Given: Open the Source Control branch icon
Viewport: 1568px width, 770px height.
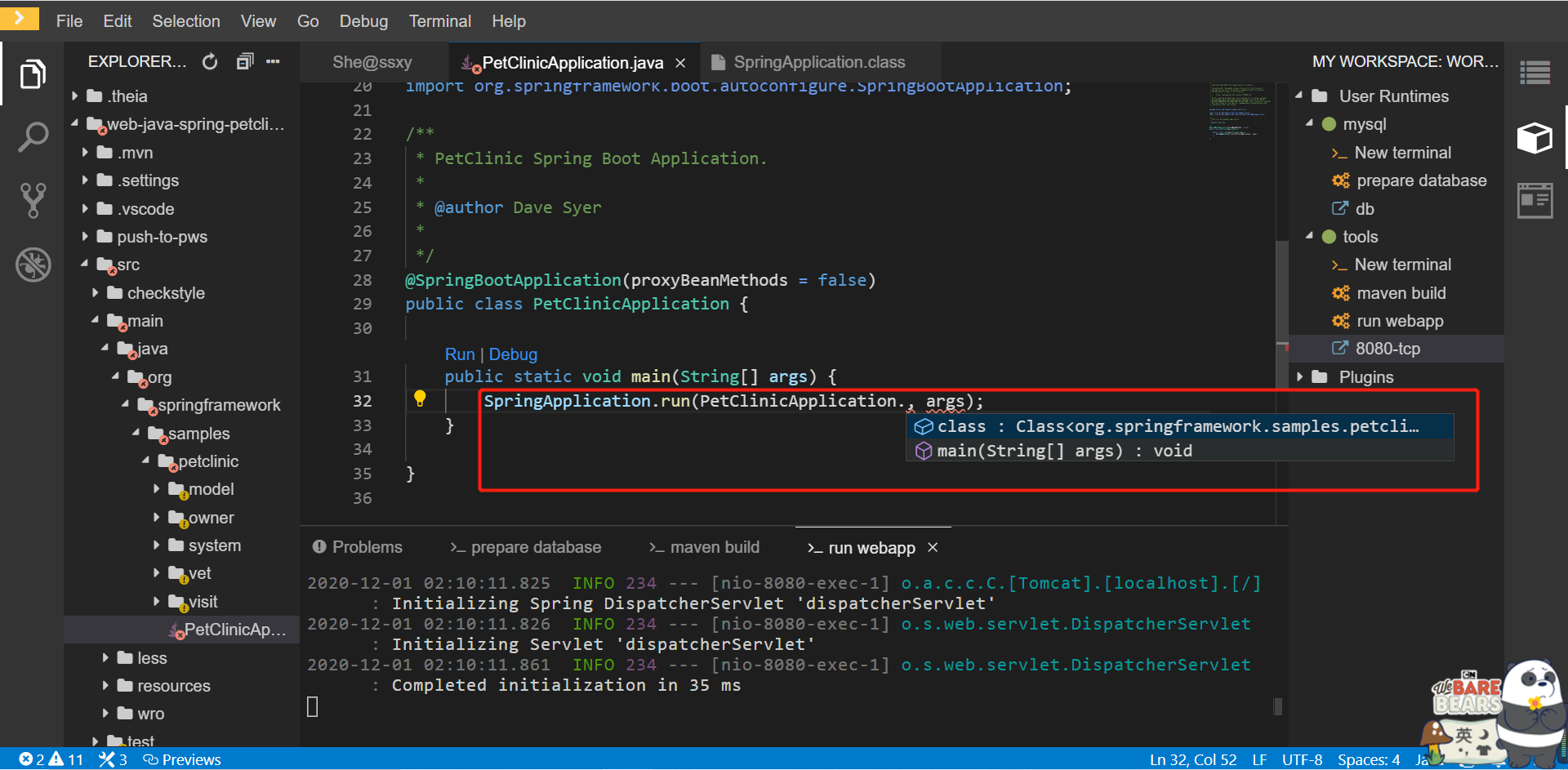Looking at the screenshot, I should (33, 200).
